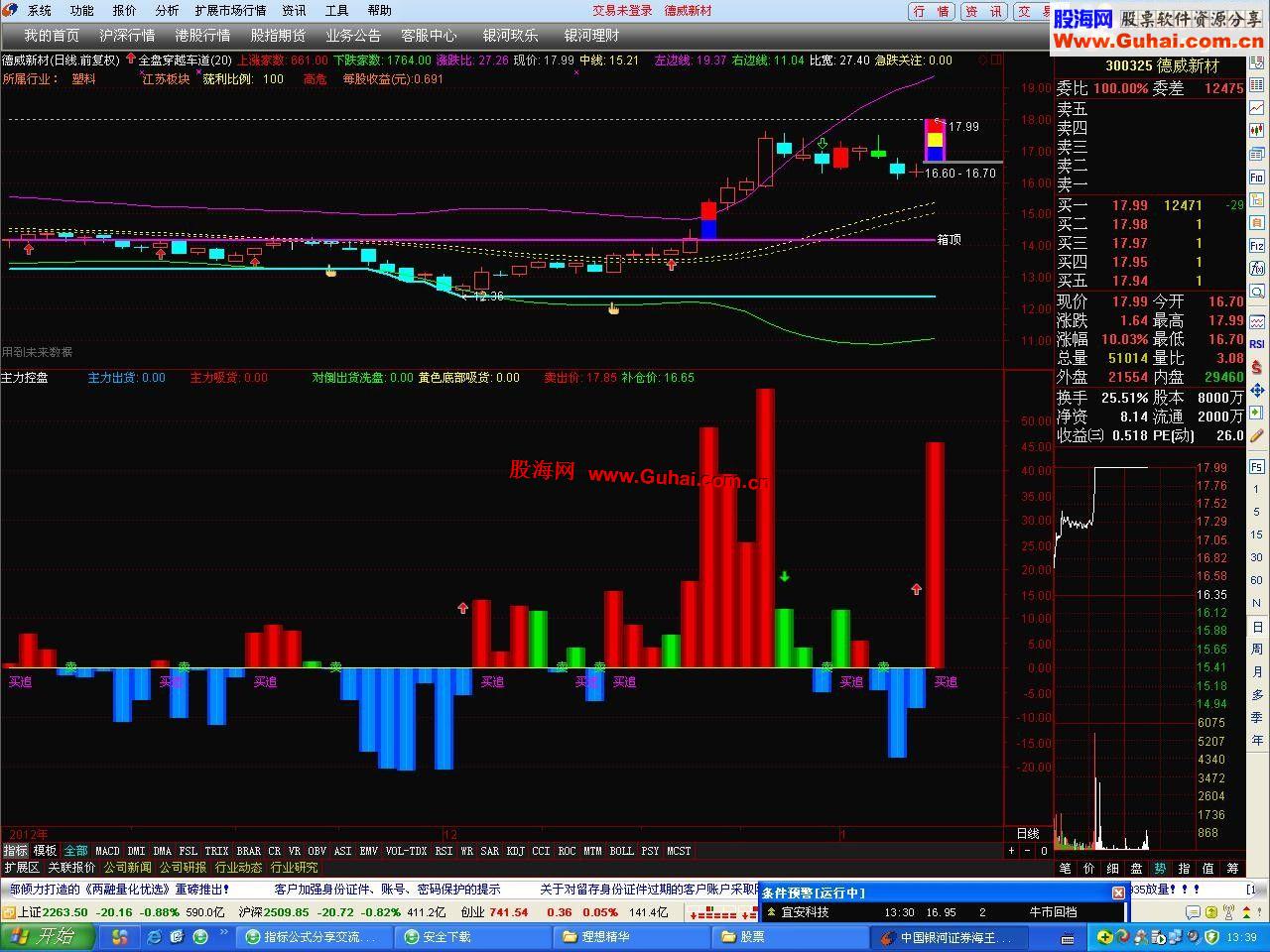This screenshot has height=952, width=1270.
Task: Select the KDJ indicator tab
Action: [516, 851]
